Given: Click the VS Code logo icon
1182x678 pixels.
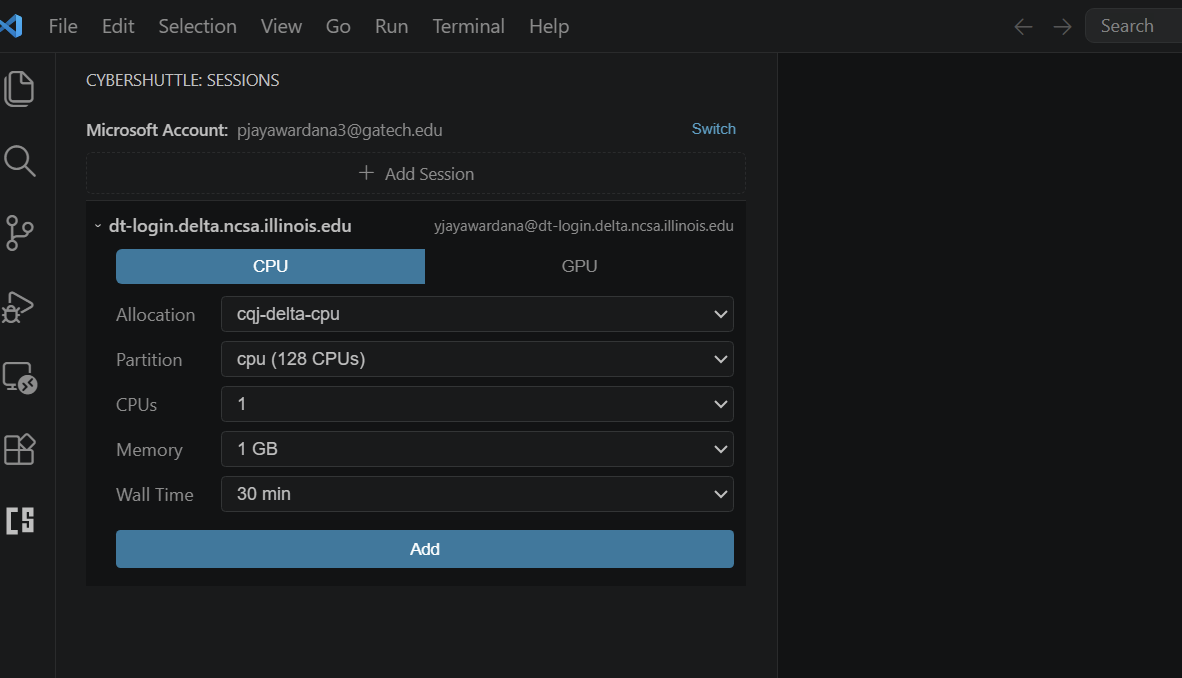Looking at the screenshot, I should click(11, 26).
